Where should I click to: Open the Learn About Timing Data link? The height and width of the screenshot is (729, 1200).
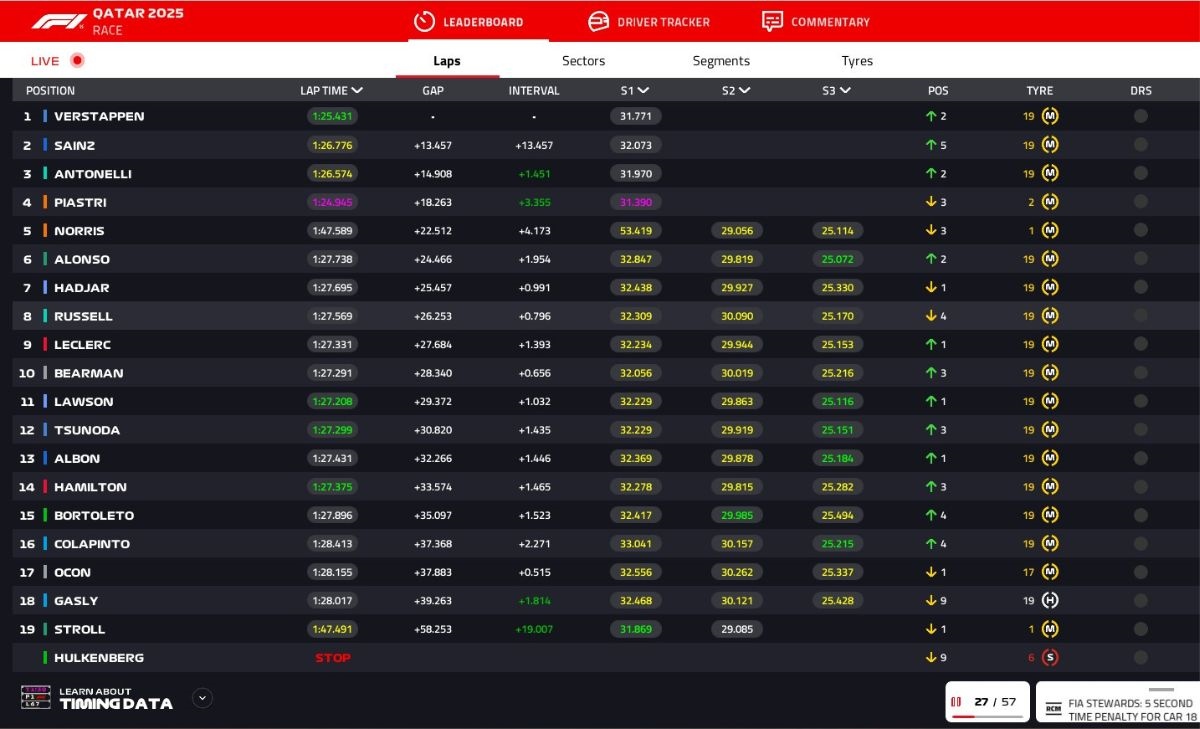click(115, 698)
